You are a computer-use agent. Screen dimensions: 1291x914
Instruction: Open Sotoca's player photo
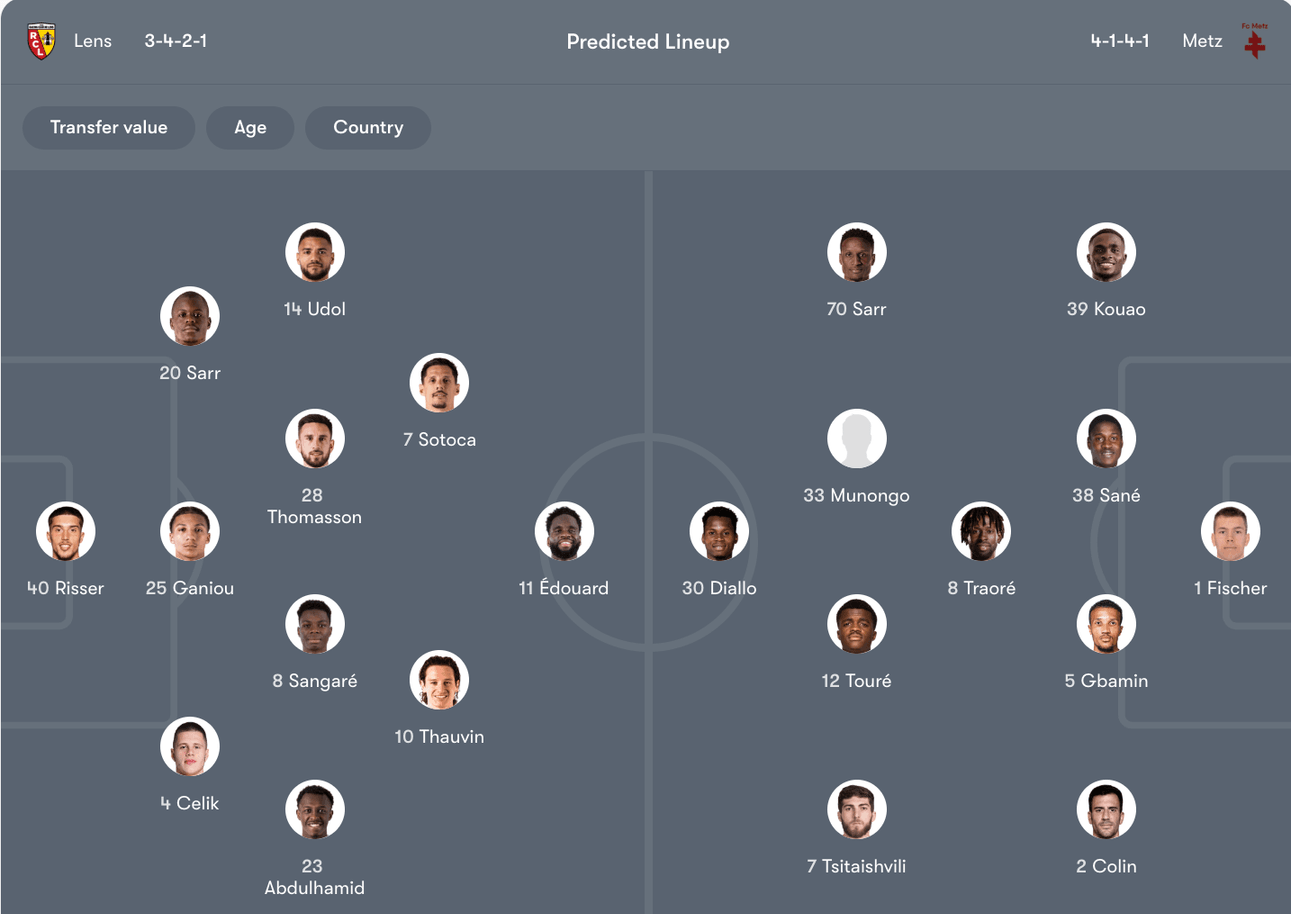pyautogui.click(x=439, y=383)
